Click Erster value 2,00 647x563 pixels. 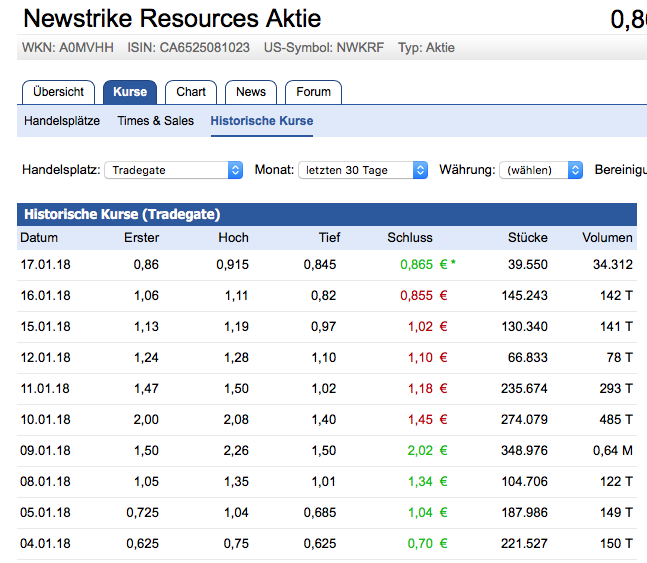146,419
